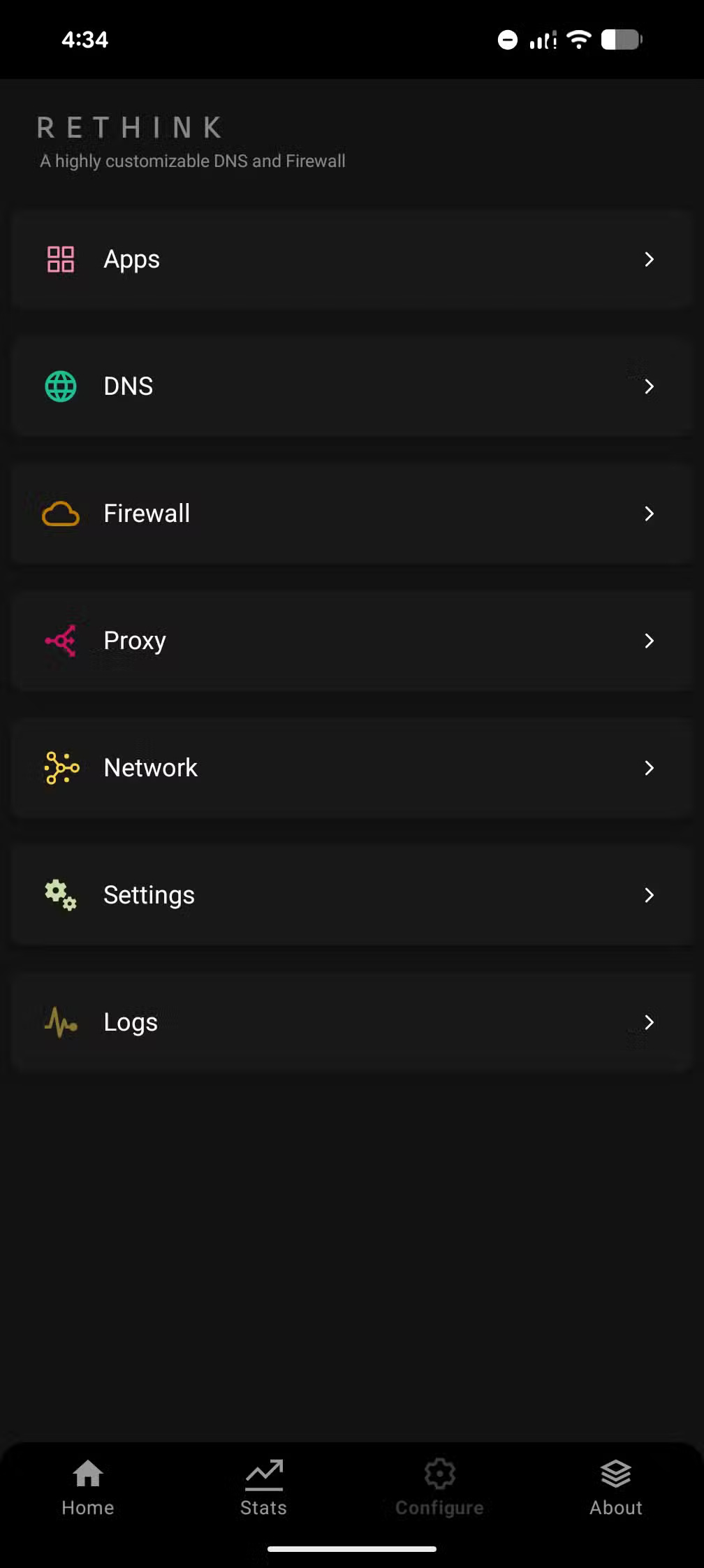Tap the red Proxy branching icon

tap(61, 641)
